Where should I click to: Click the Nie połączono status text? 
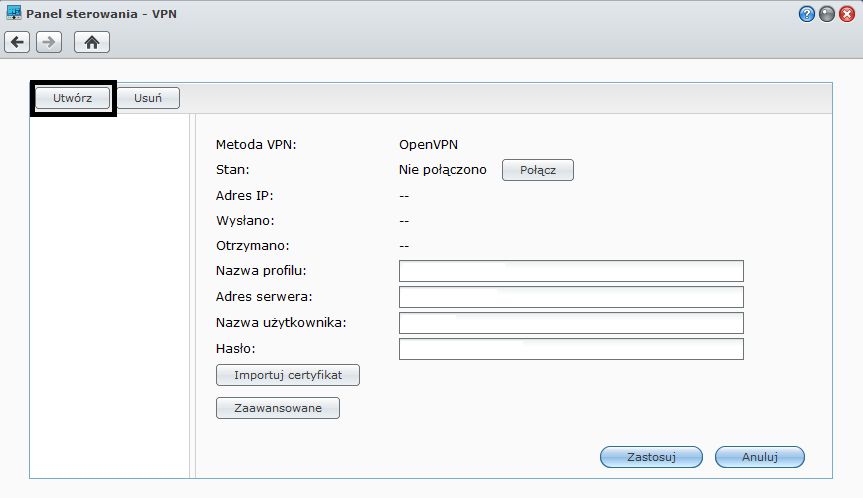[x=443, y=170]
